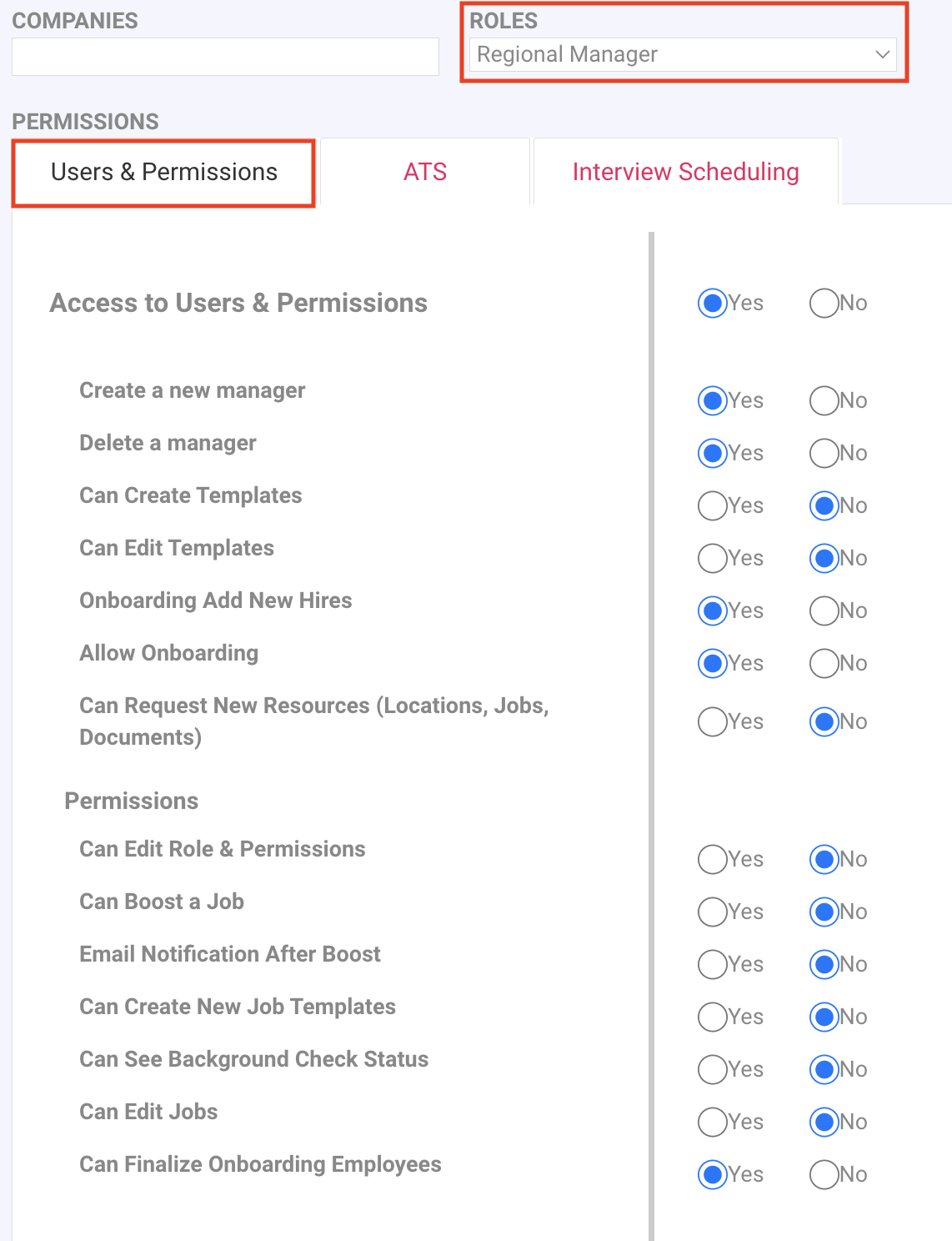This screenshot has height=1241, width=952.
Task: Choose No for Delete a manager
Action: (x=824, y=453)
